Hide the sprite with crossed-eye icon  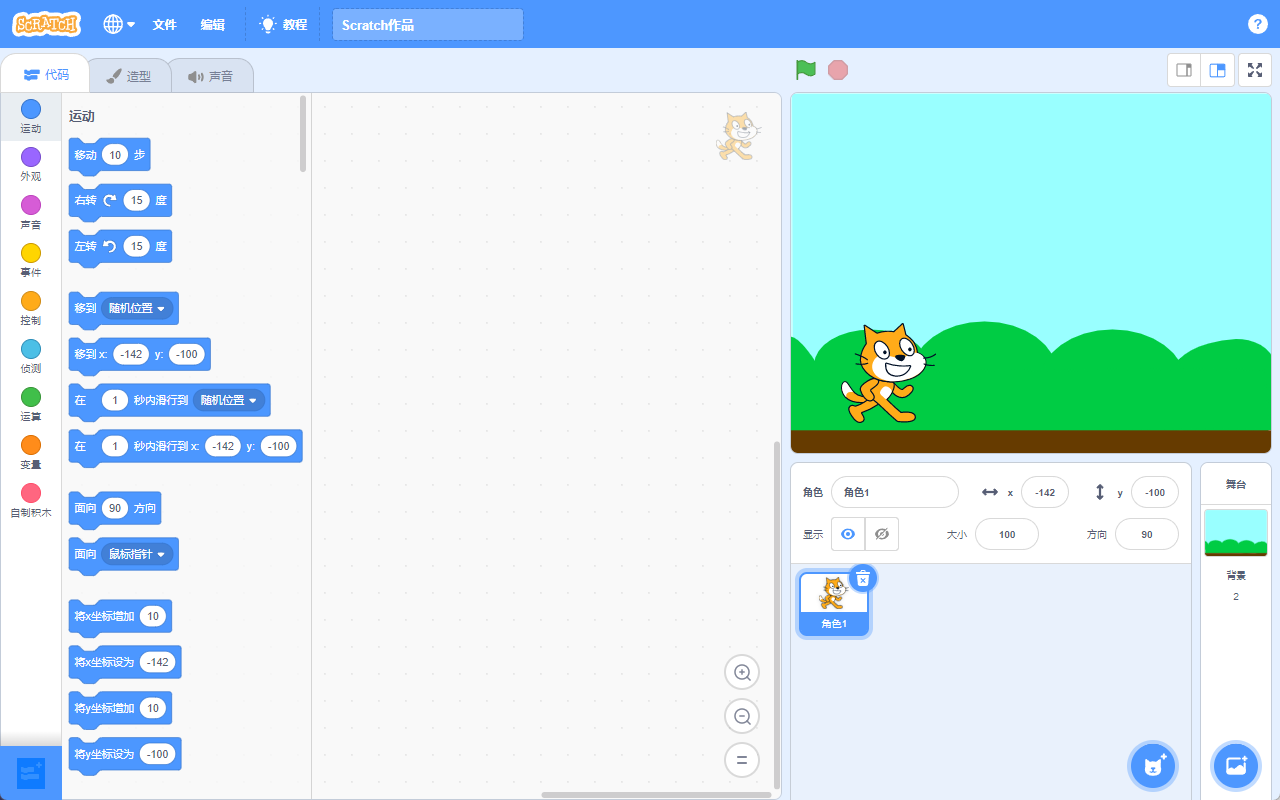pyautogui.click(x=882, y=534)
